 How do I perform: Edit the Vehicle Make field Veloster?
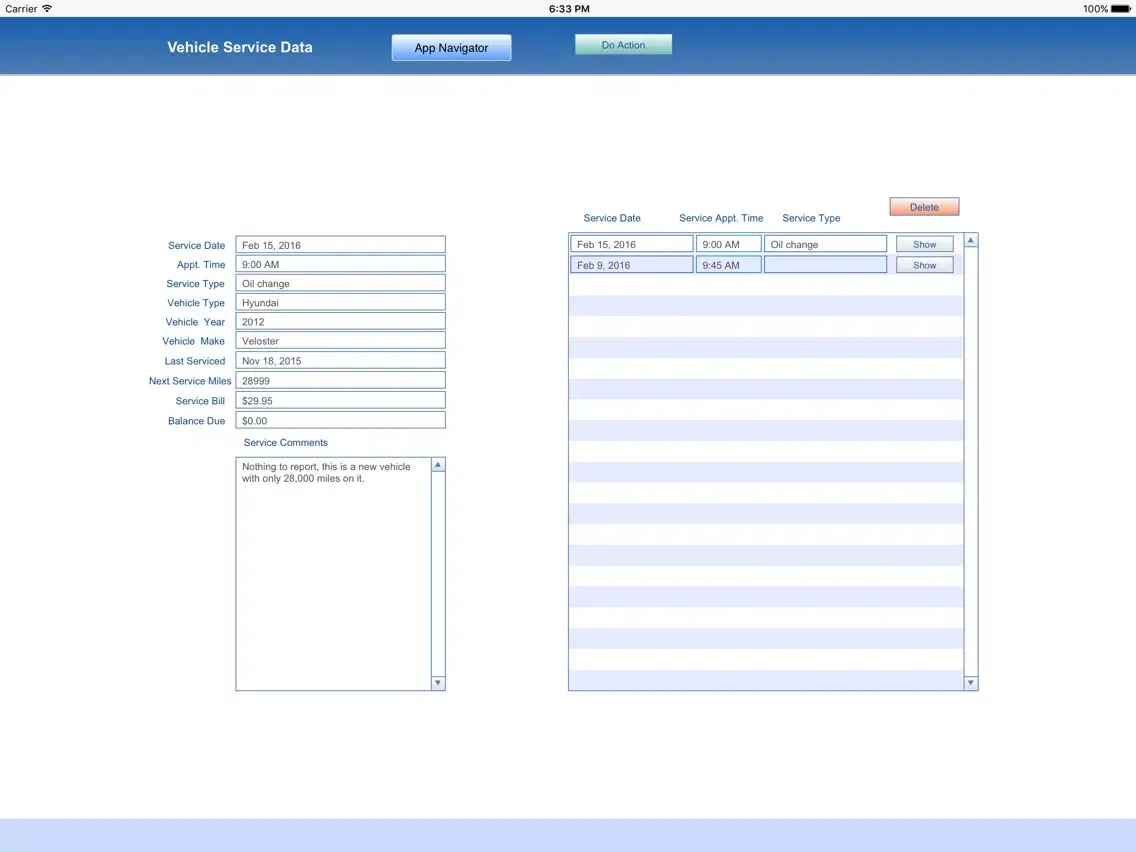tap(340, 341)
